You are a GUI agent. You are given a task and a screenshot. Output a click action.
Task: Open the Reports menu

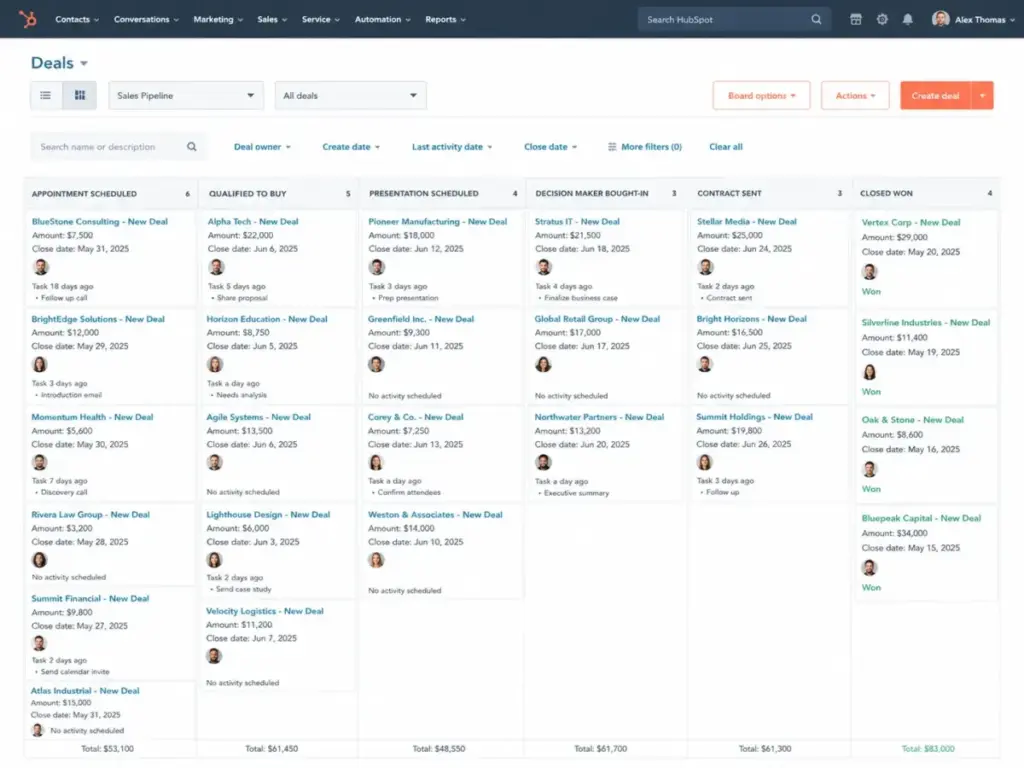click(x=445, y=20)
